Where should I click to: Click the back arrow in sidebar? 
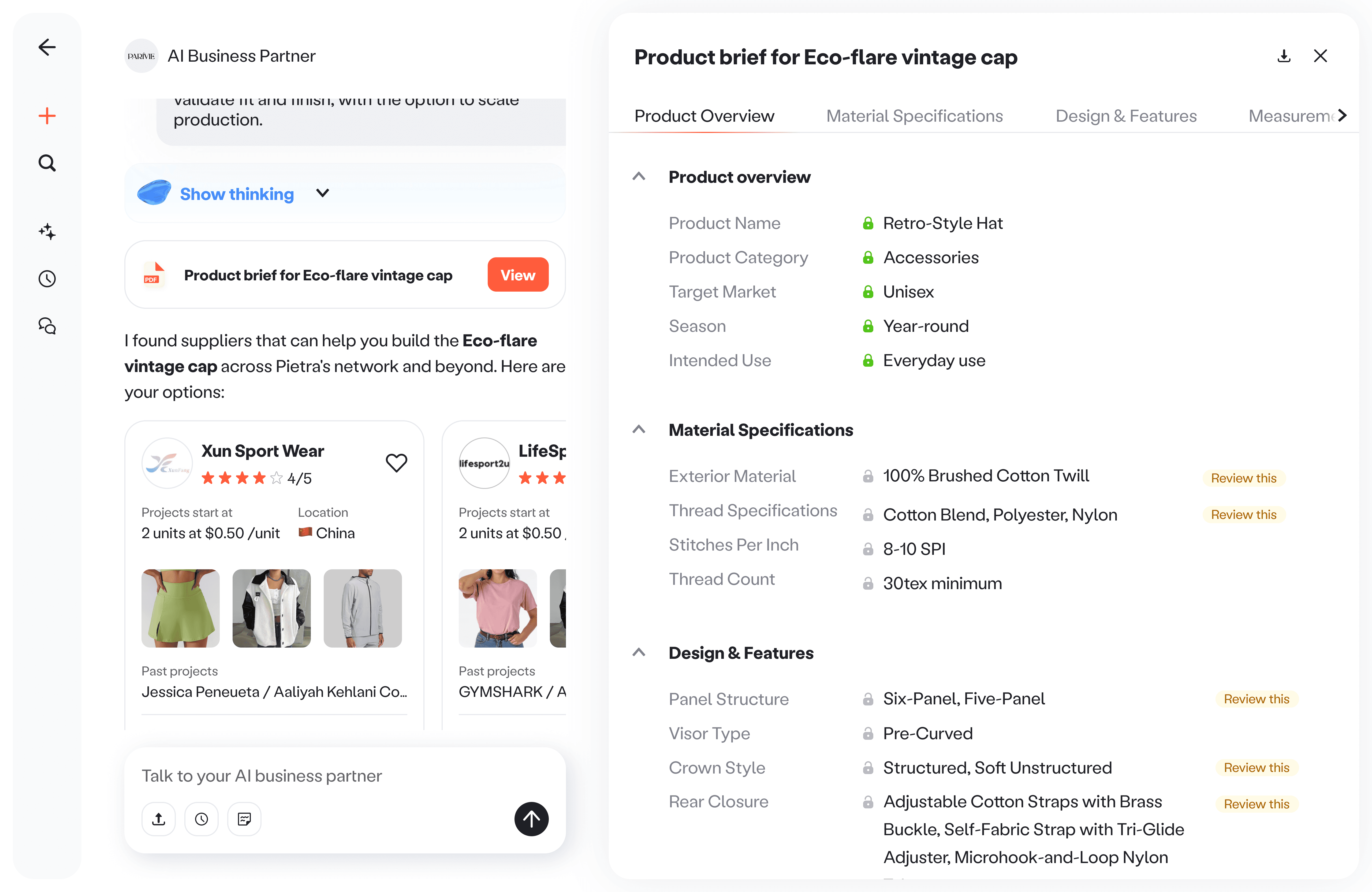[x=47, y=47]
